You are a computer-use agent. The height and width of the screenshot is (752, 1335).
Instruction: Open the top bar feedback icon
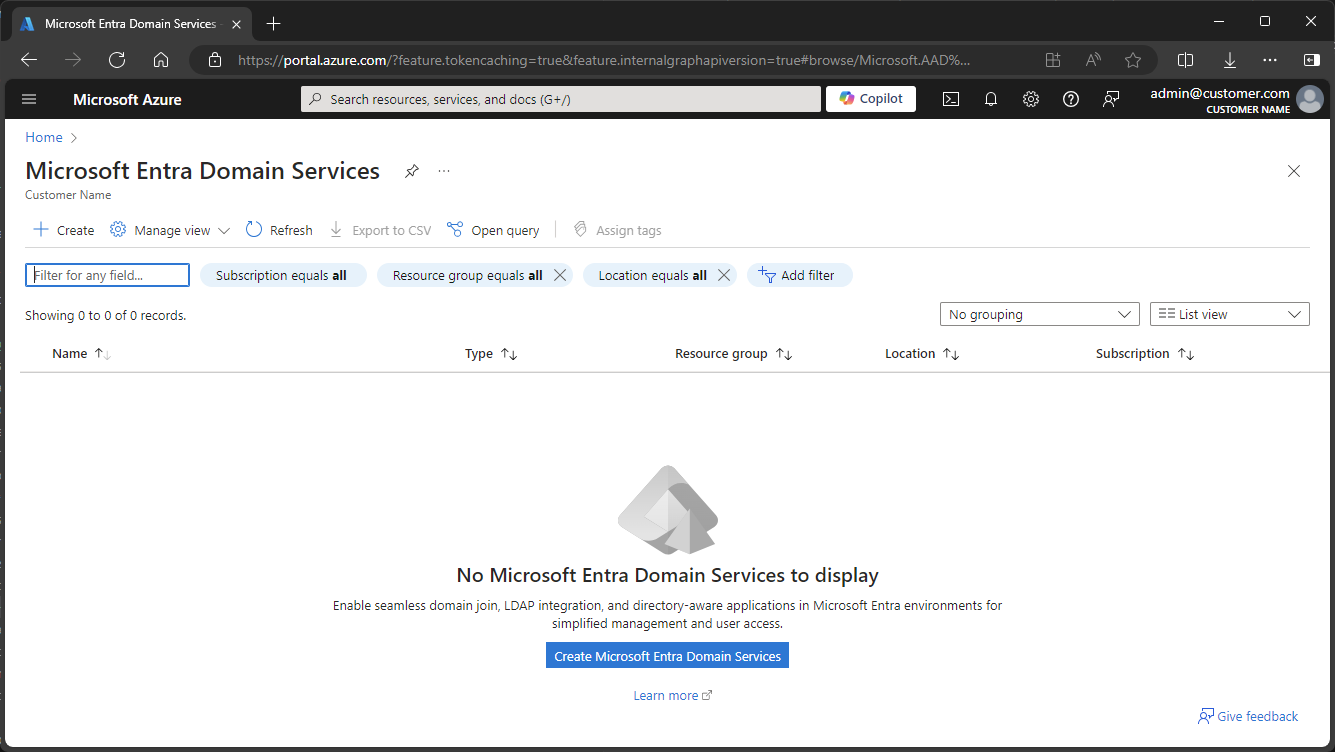point(1111,99)
